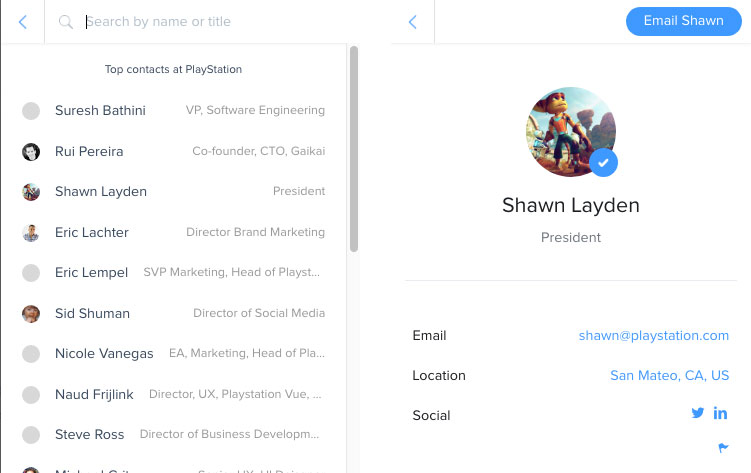Image resolution: width=751 pixels, height=473 pixels.
Task: Click the VP, Software Engineering title
Action: 255,110
